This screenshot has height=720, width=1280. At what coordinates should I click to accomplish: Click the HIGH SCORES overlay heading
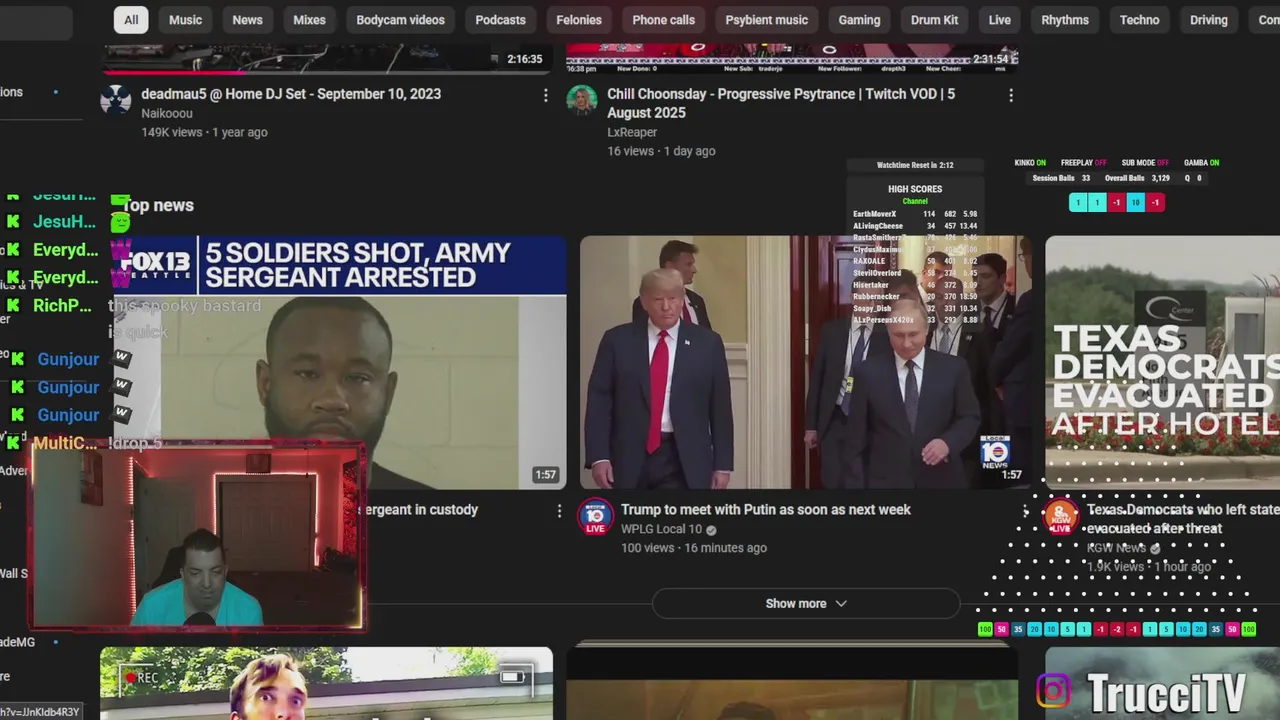point(915,189)
